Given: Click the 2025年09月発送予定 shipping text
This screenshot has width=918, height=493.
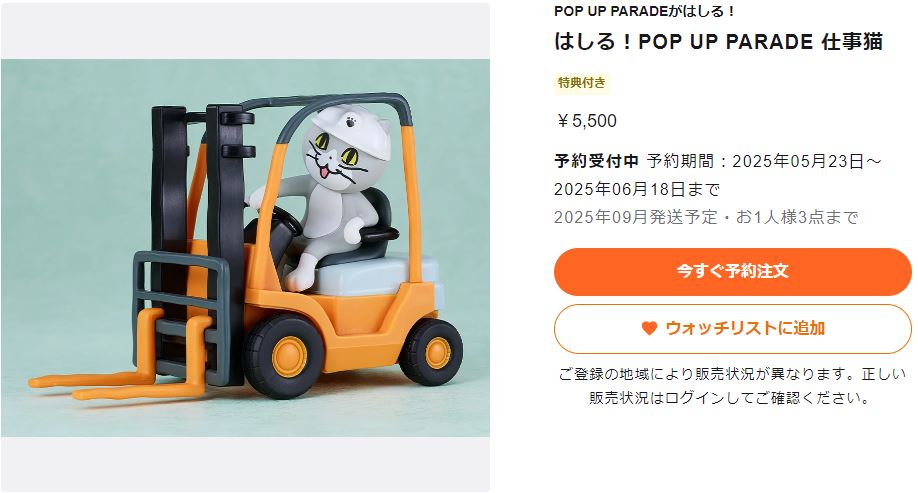Looking at the screenshot, I should (635, 217).
